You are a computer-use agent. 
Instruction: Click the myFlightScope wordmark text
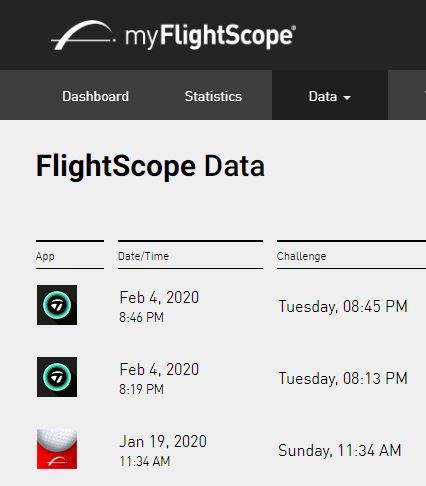pos(210,36)
